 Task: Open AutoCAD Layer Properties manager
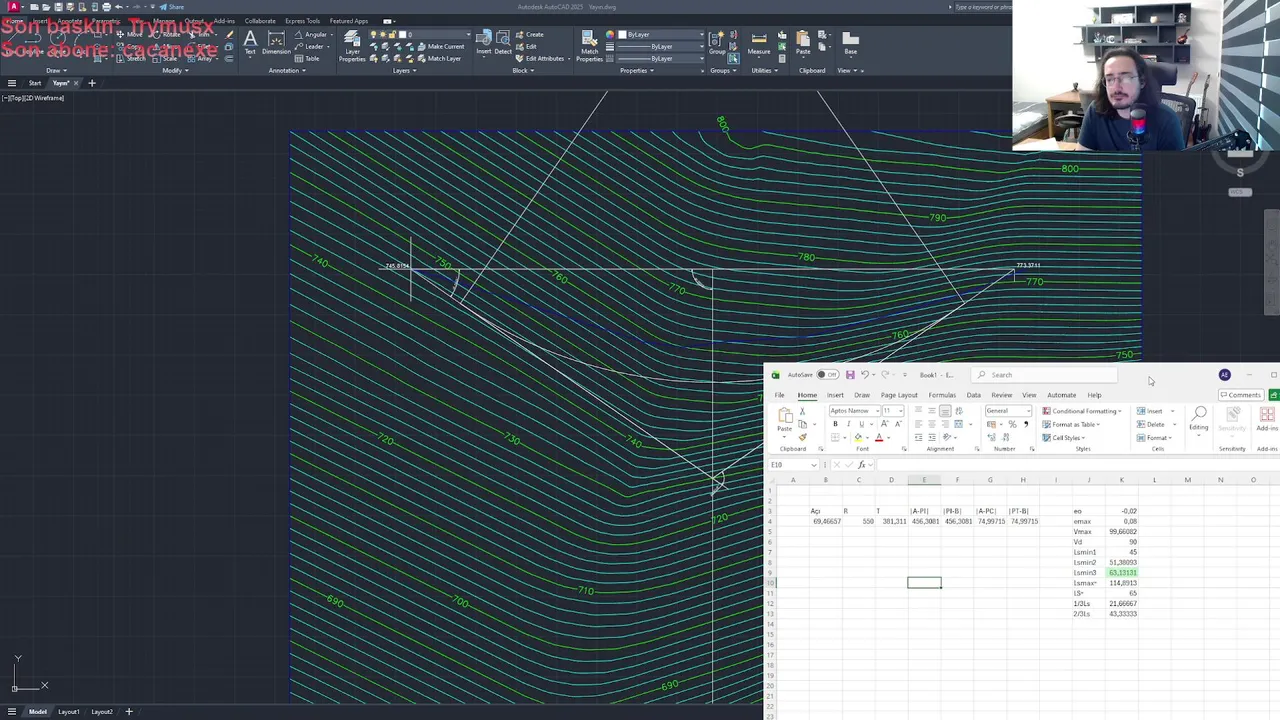[352, 44]
